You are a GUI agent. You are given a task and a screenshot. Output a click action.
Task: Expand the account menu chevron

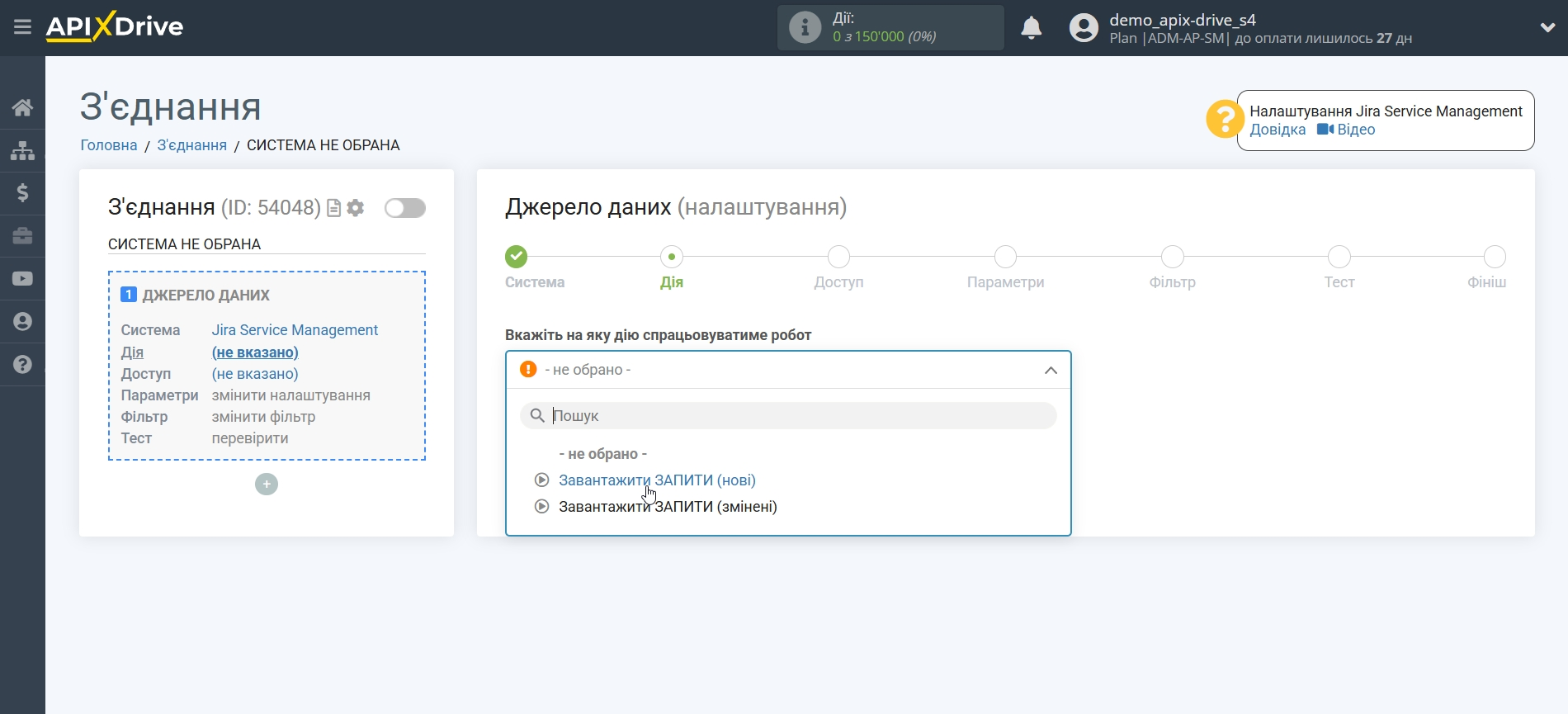pyautogui.click(x=1547, y=27)
